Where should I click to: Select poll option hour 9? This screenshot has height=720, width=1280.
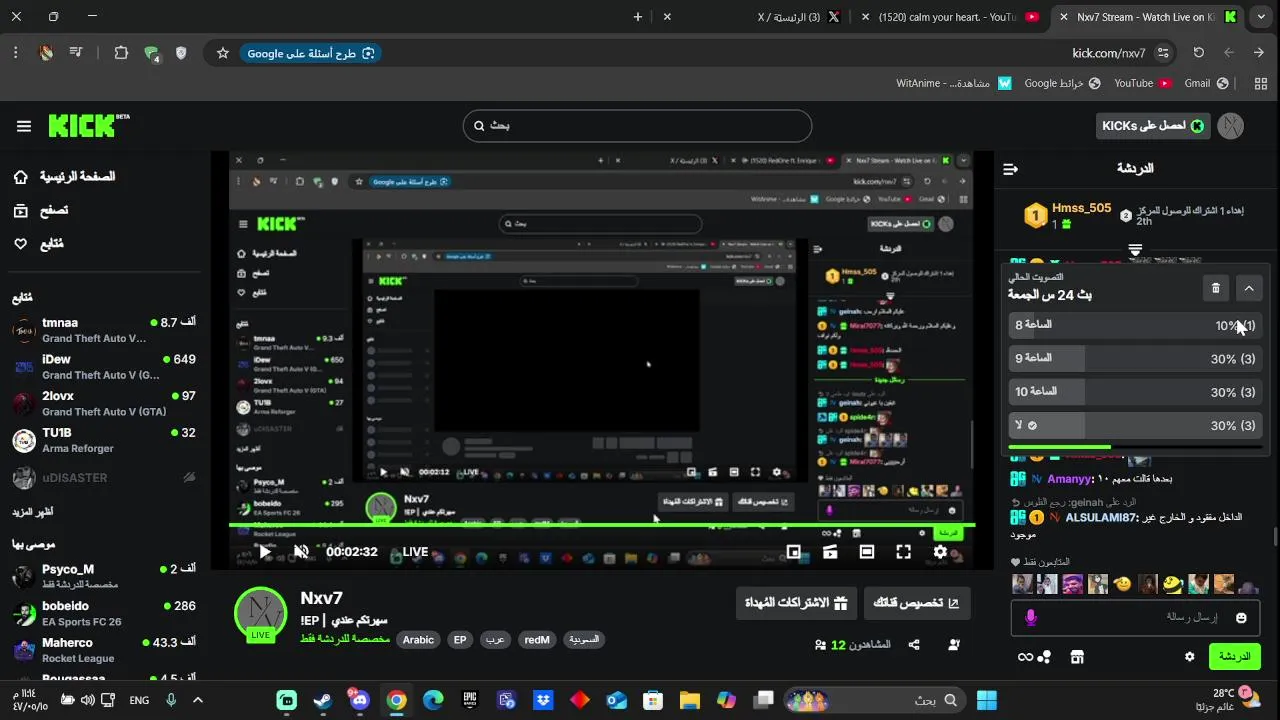(1135, 358)
